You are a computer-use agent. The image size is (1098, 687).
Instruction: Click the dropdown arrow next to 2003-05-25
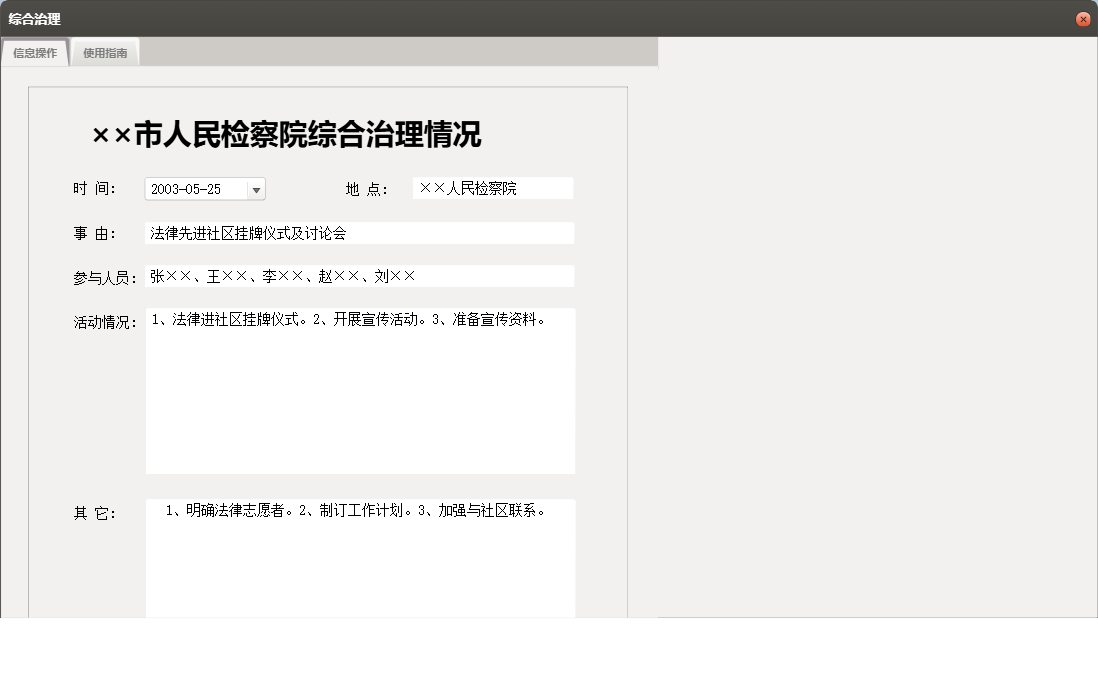coord(258,188)
